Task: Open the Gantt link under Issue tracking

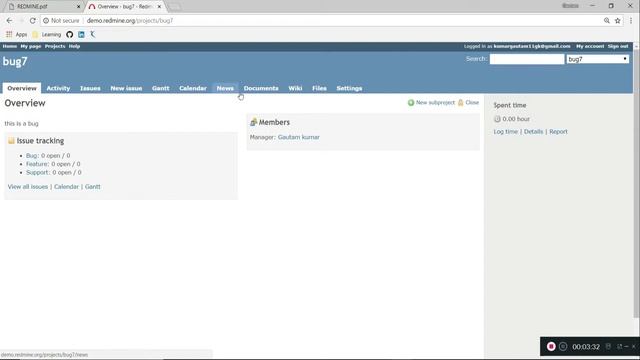Action: tap(93, 187)
